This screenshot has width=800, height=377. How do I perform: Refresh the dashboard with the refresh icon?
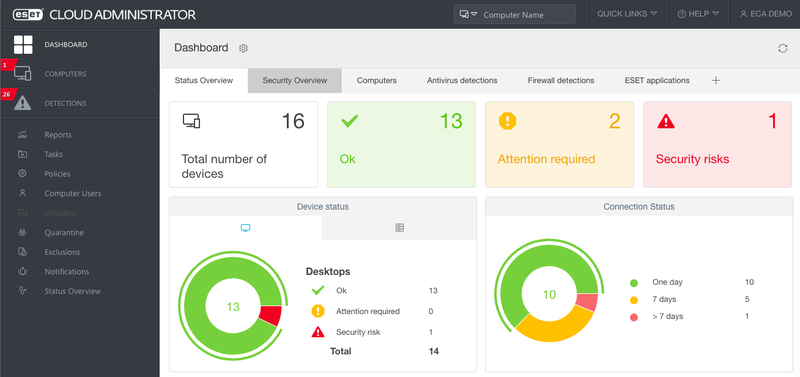point(783,48)
